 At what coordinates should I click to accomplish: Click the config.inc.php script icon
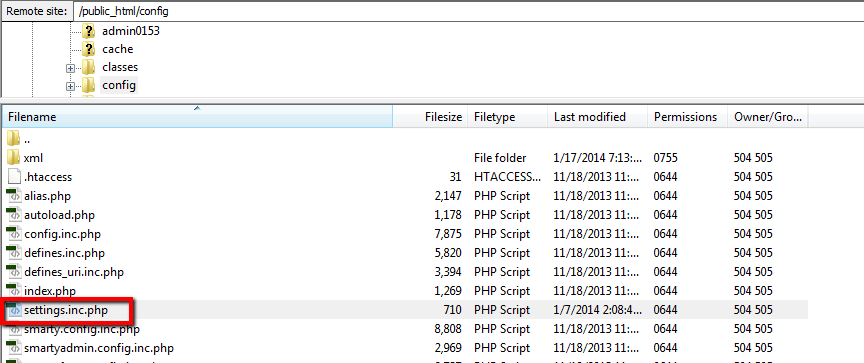click(x=13, y=234)
